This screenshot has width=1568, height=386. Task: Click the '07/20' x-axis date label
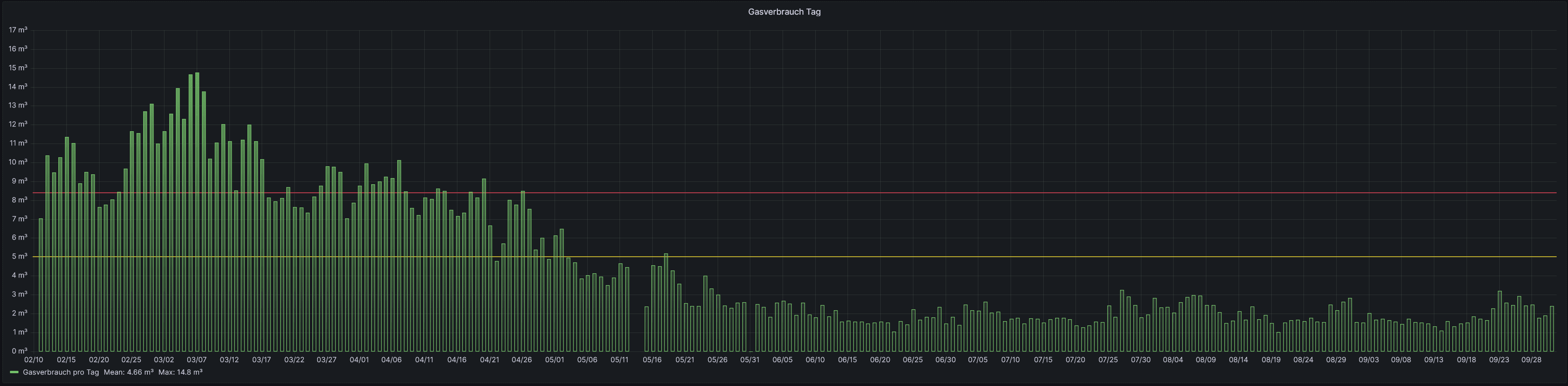[1076, 359]
